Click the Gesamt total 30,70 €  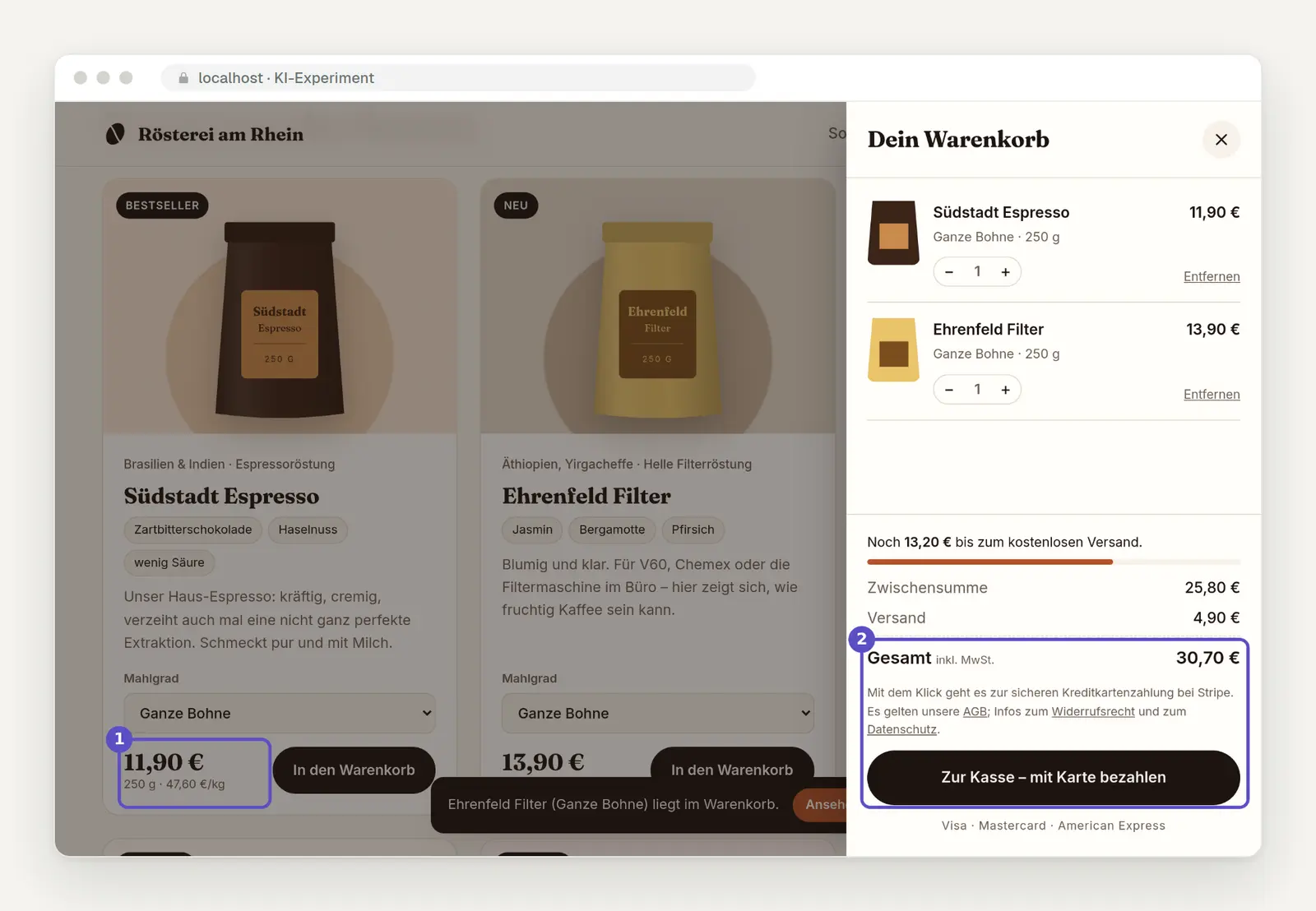click(x=1207, y=658)
